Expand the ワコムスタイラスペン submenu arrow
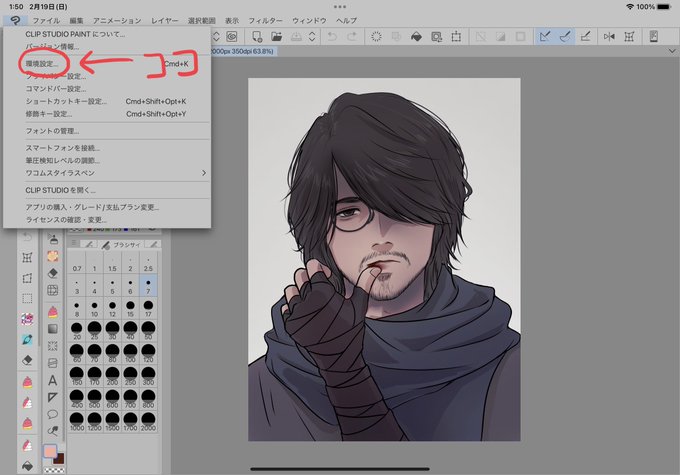This screenshot has width=680, height=475. click(x=203, y=173)
